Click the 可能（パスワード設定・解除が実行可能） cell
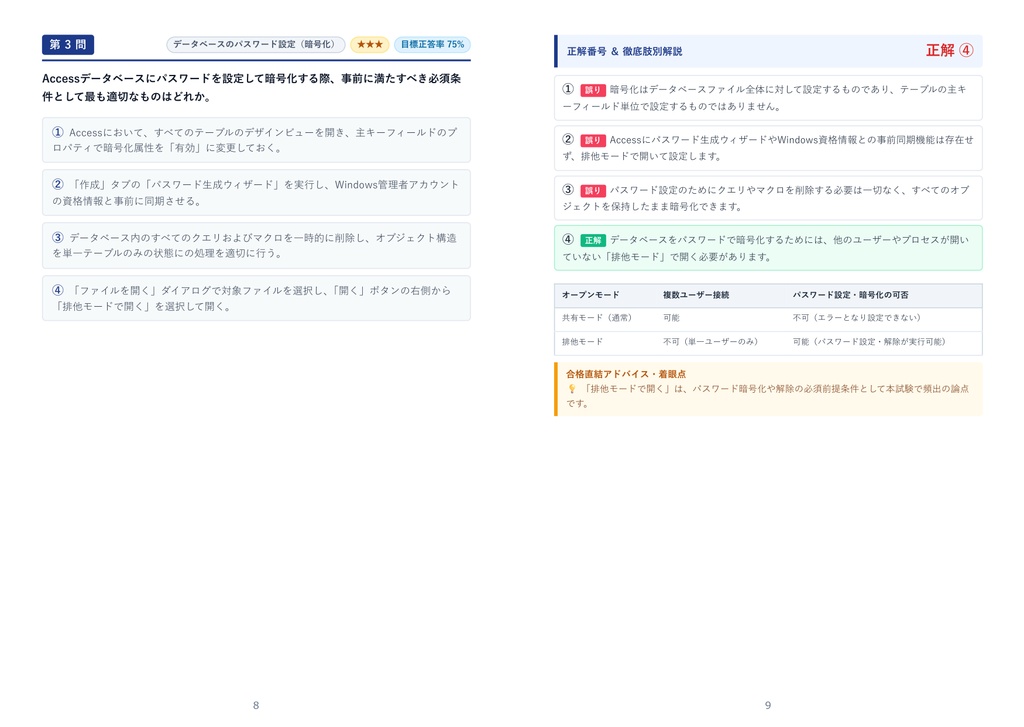Viewport: 1024px width, 727px height. 869,342
